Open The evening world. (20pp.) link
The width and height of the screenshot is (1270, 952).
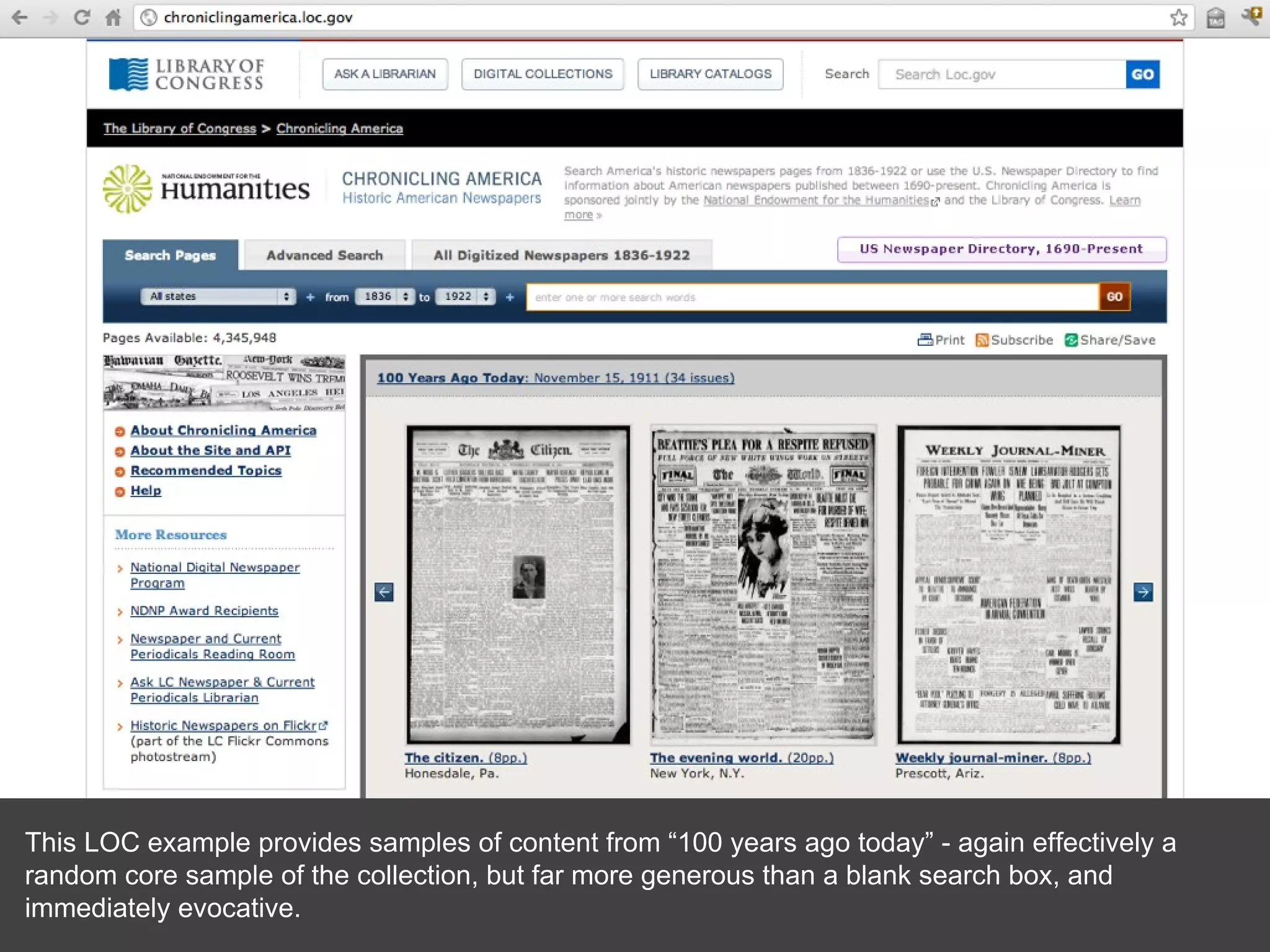click(x=742, y=757)
